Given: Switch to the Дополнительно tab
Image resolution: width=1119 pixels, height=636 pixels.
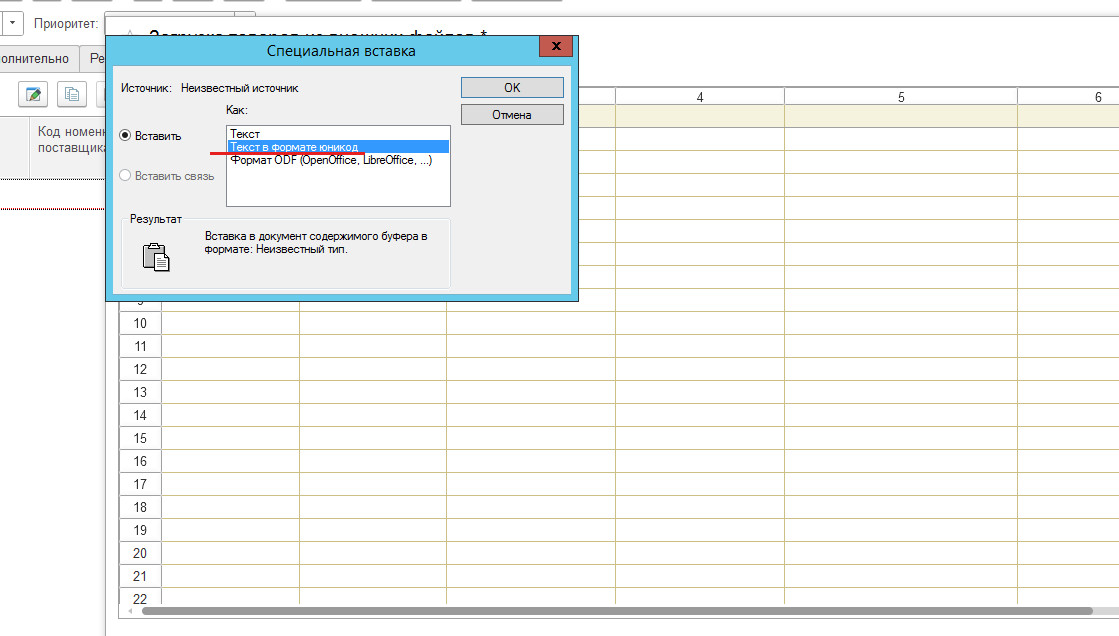Looking at the screenshot, I should pyautogui.click(x=38, y=59).
